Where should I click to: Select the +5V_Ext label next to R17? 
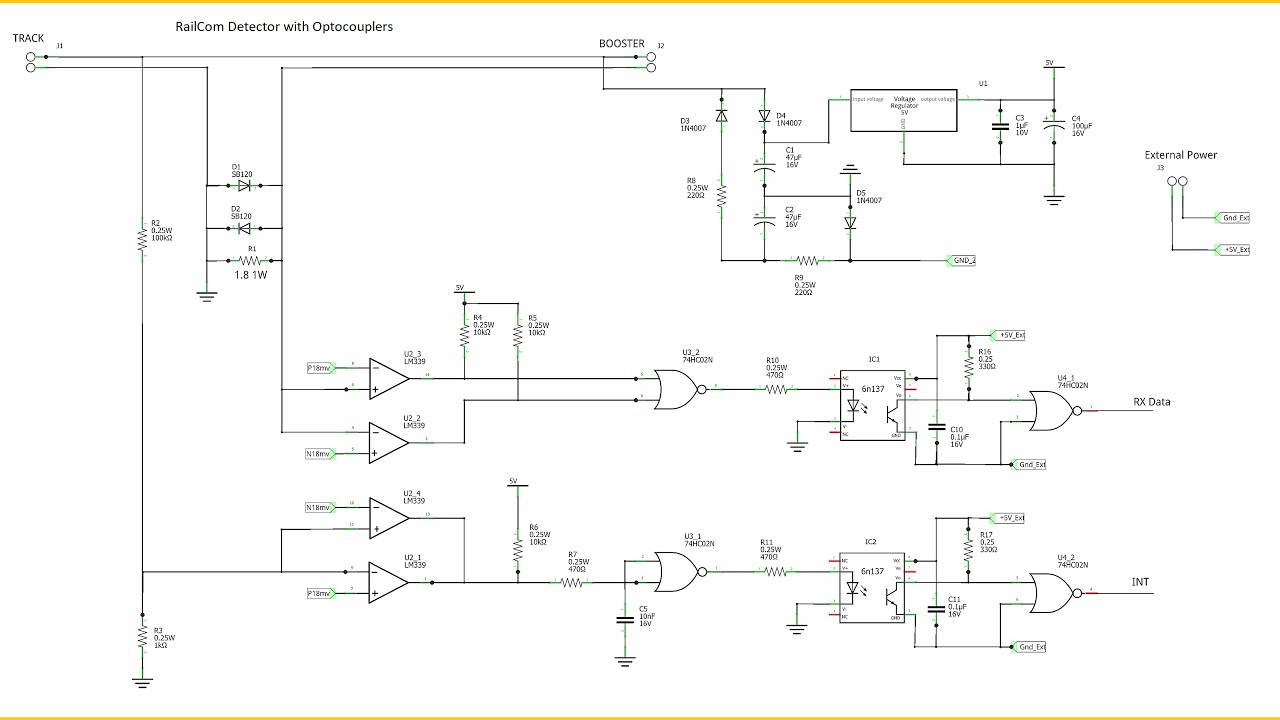tap(1005, 518)
